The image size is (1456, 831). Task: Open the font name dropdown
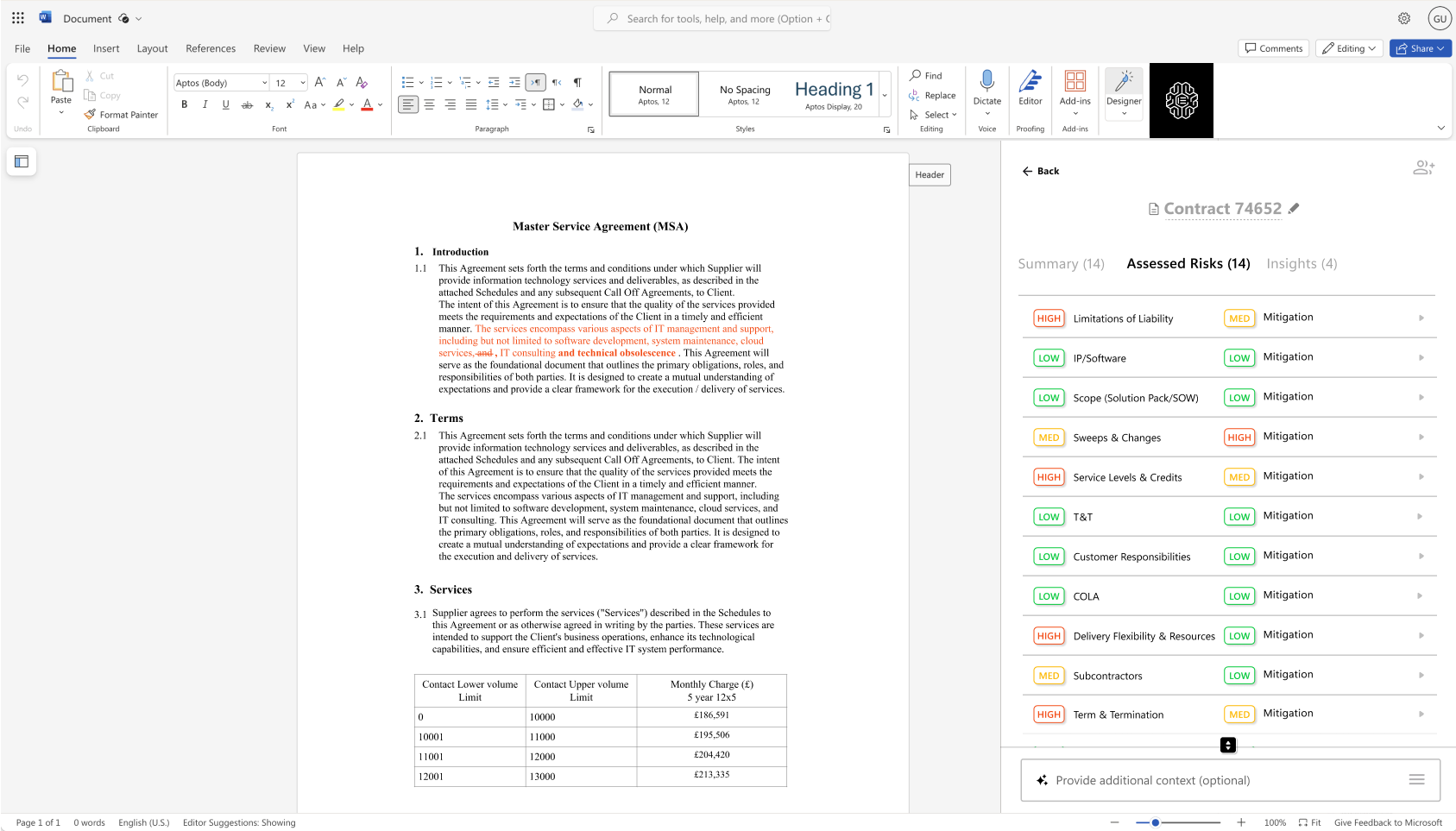[264, 83]
